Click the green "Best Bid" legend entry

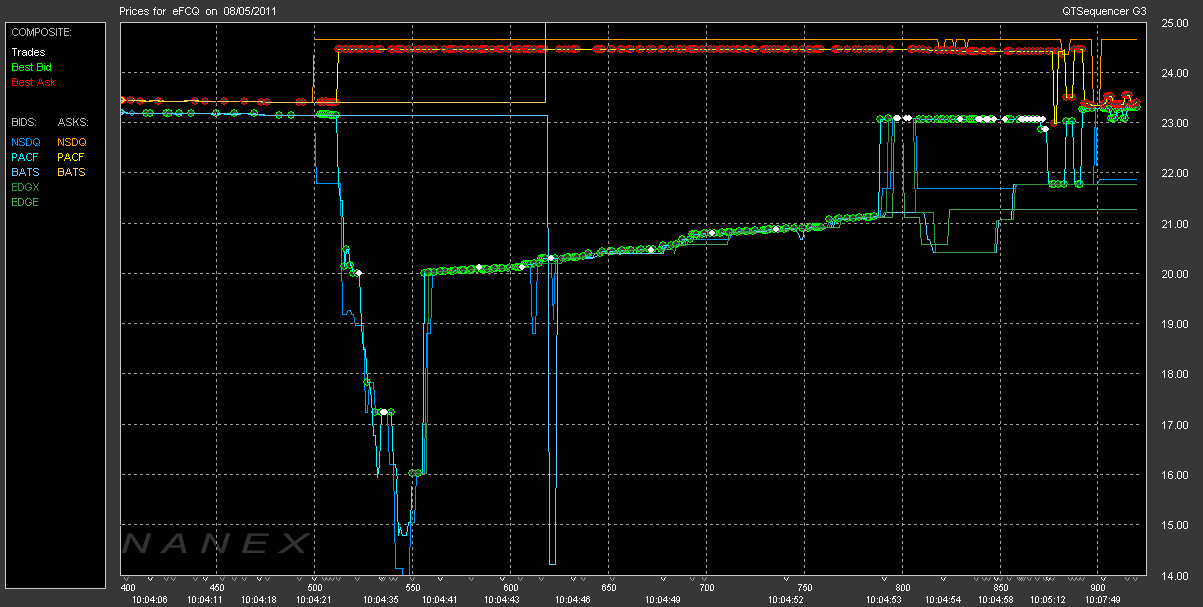coord(31,67)
